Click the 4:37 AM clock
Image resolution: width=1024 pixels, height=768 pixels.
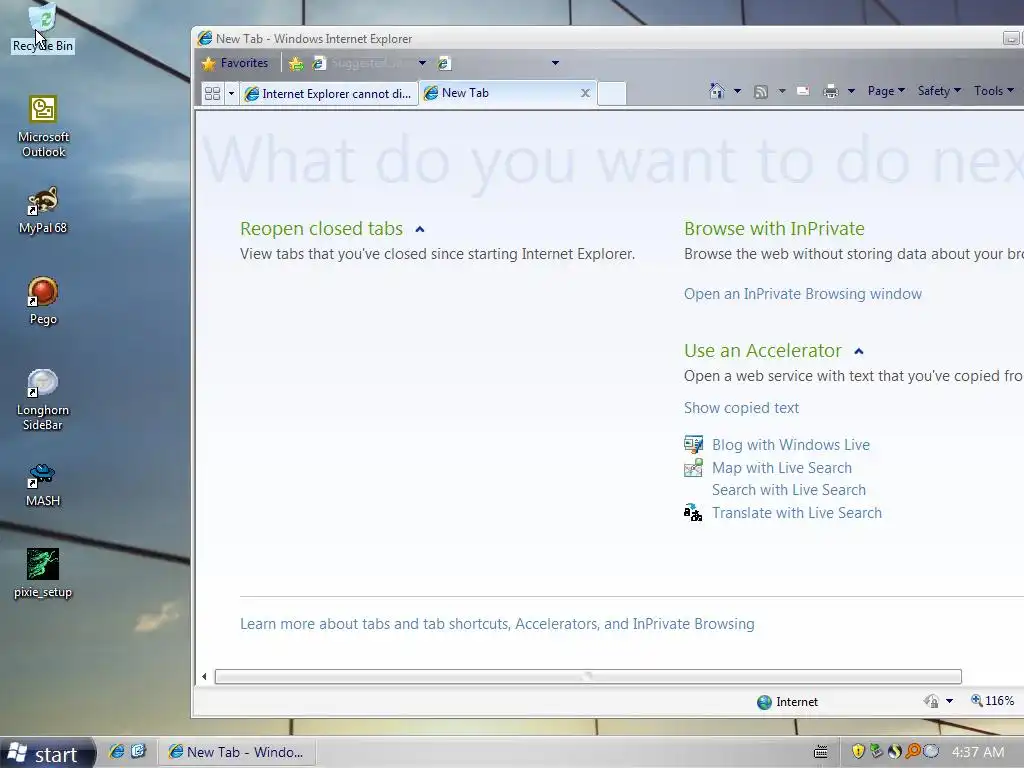coord(978,752)
